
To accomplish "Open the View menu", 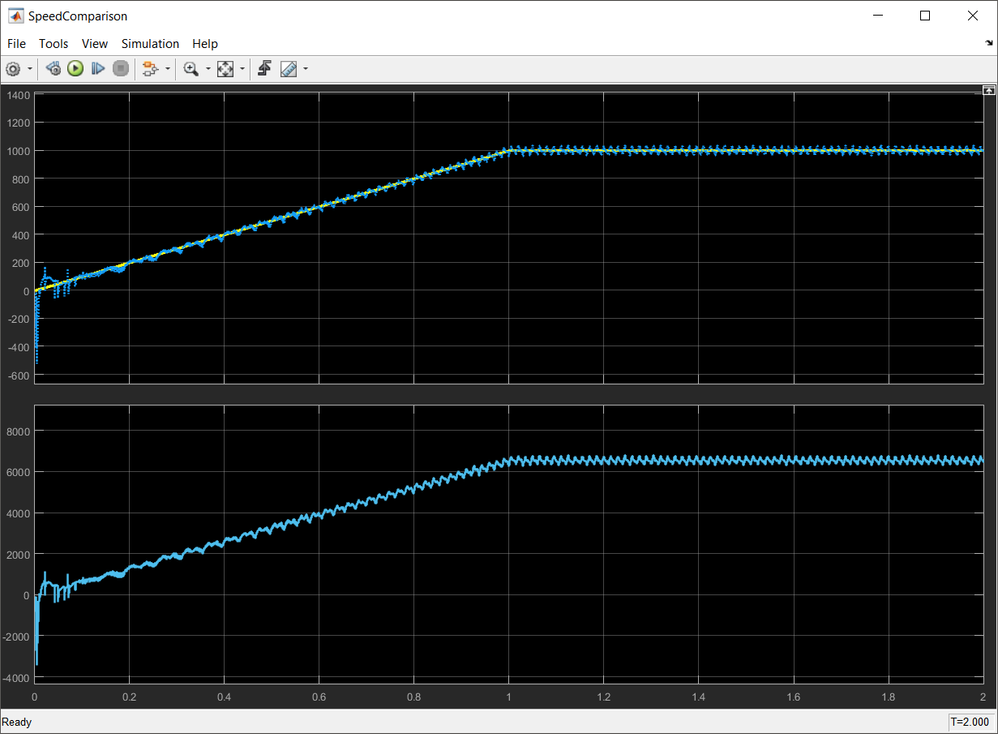I will [x=94, y=43].
